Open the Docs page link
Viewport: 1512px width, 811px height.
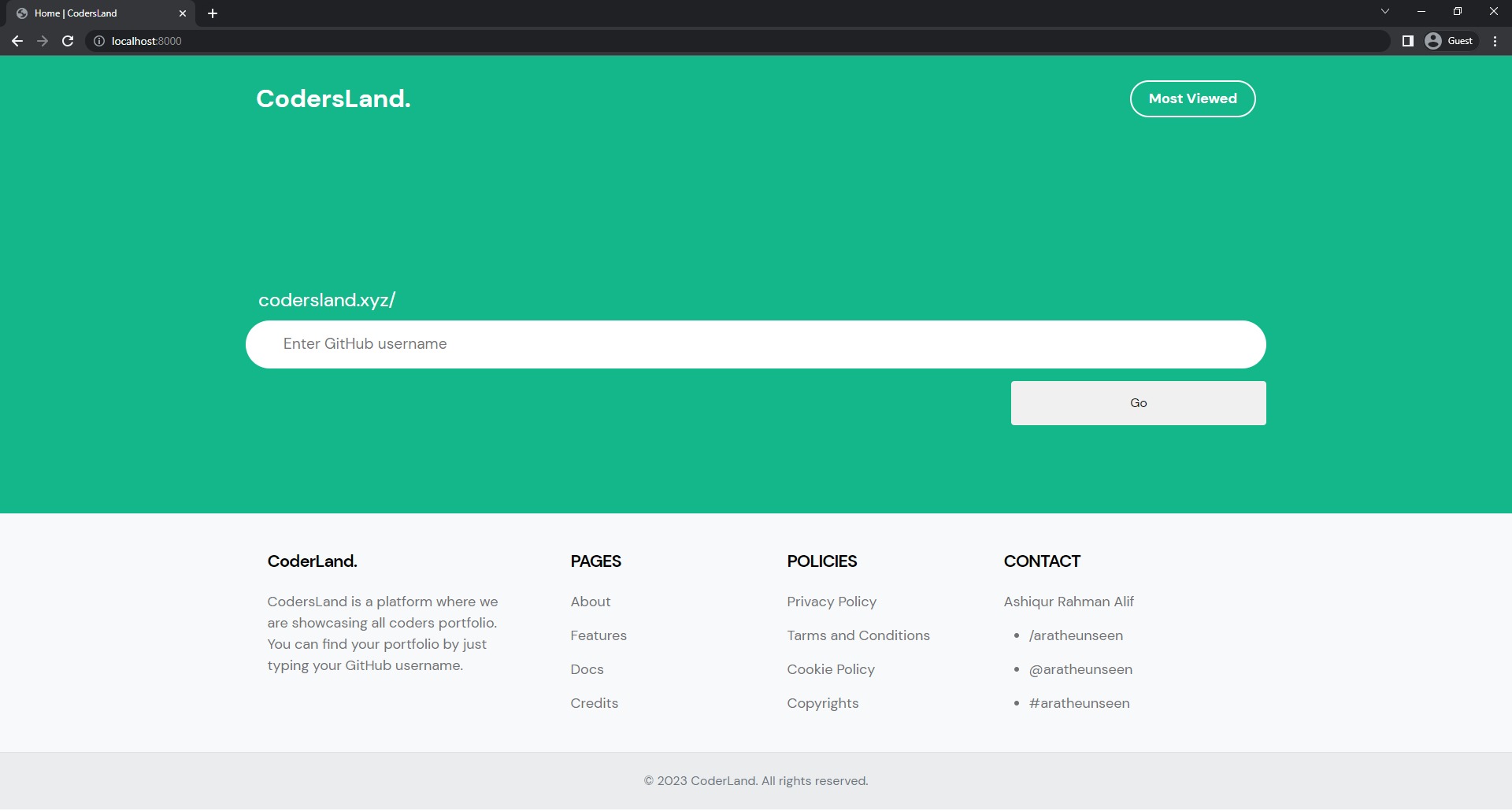tap(586, 669)
